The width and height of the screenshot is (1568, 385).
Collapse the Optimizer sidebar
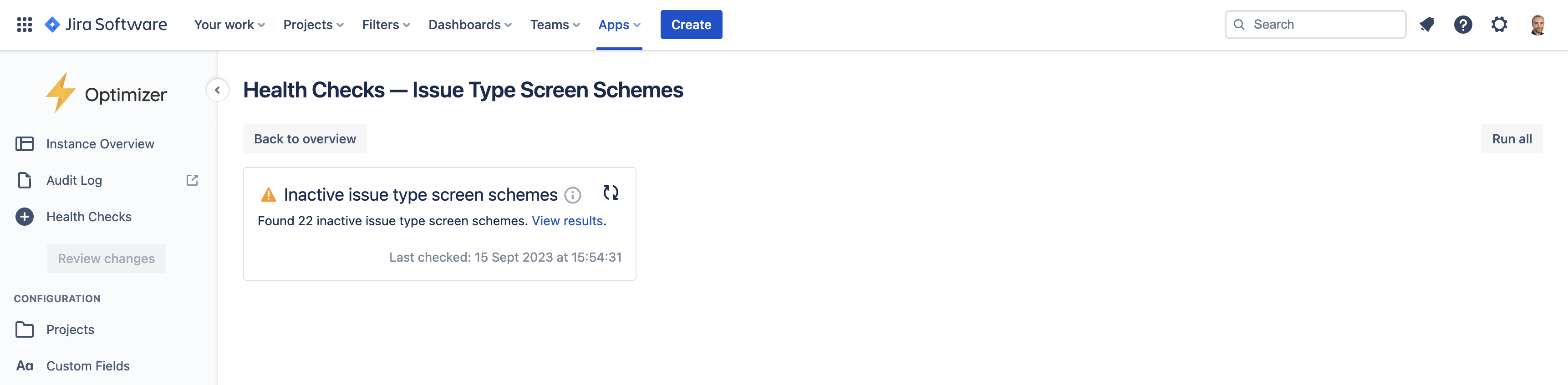[x=217, y=90]
